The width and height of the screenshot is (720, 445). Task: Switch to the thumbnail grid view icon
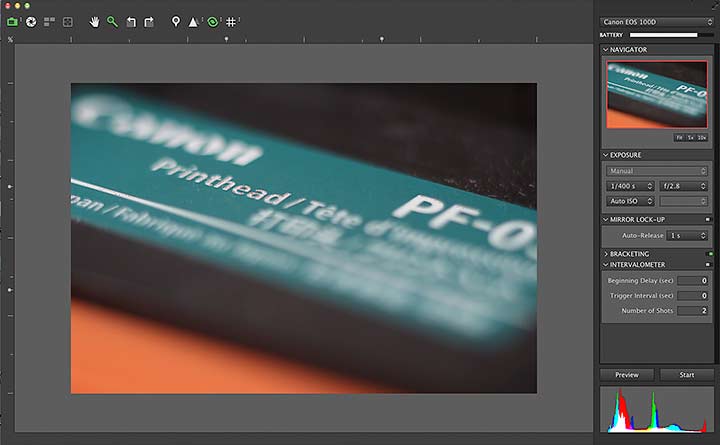tap(49, 22)
